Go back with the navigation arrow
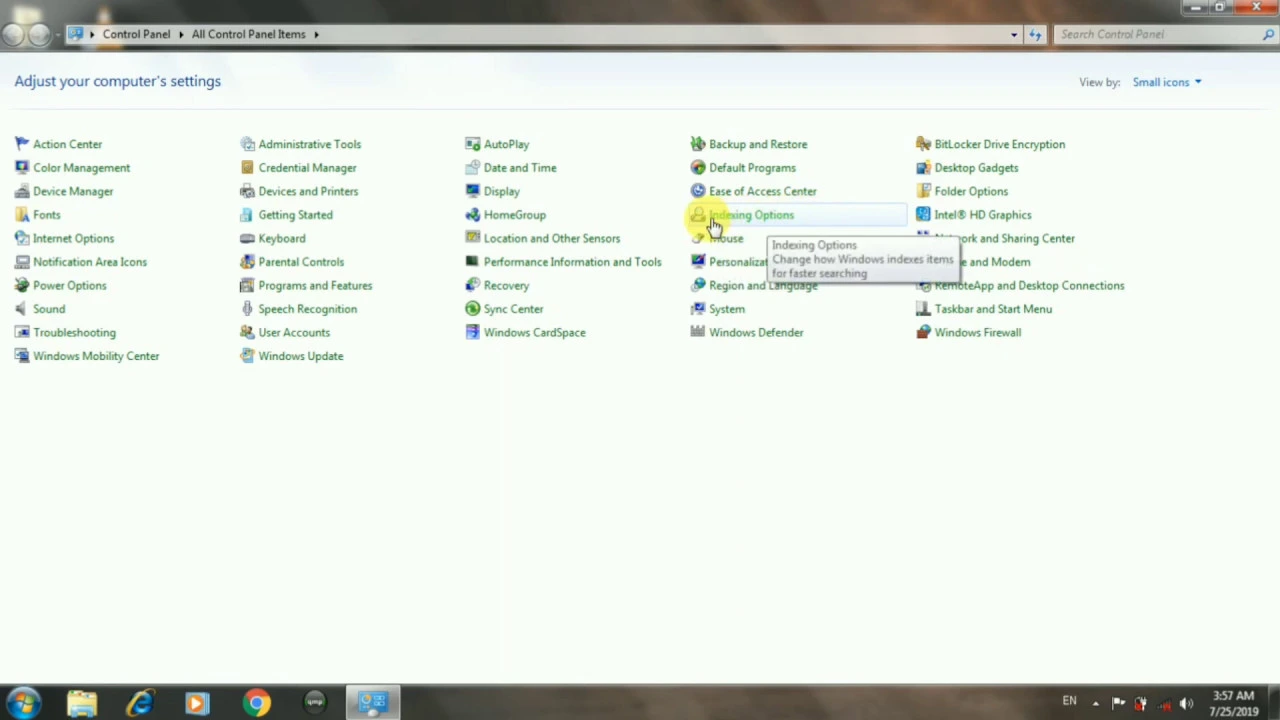Screen dimensions: 1280x720 tap(13, 34)
